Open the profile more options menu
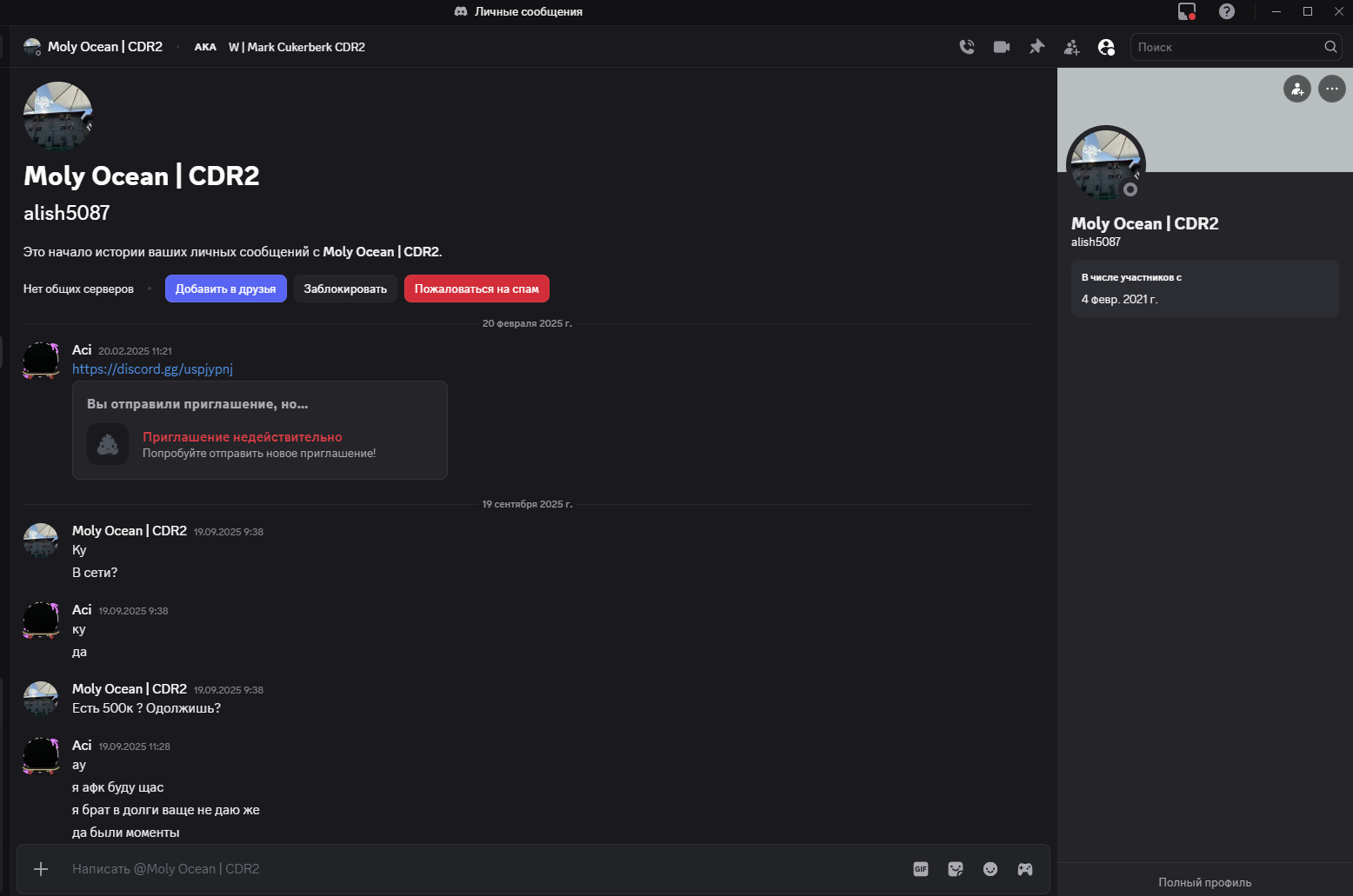This screenshot has height=896, width=1353. [1332, 89]
